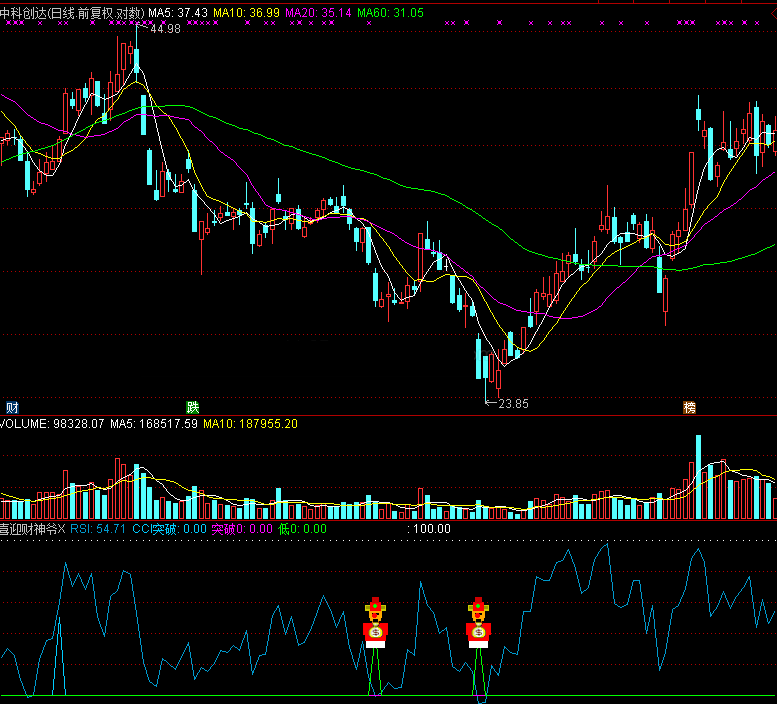The image size is (777, 704).
Task: Click the 44.98 high price label
Action: coord(165,29)
